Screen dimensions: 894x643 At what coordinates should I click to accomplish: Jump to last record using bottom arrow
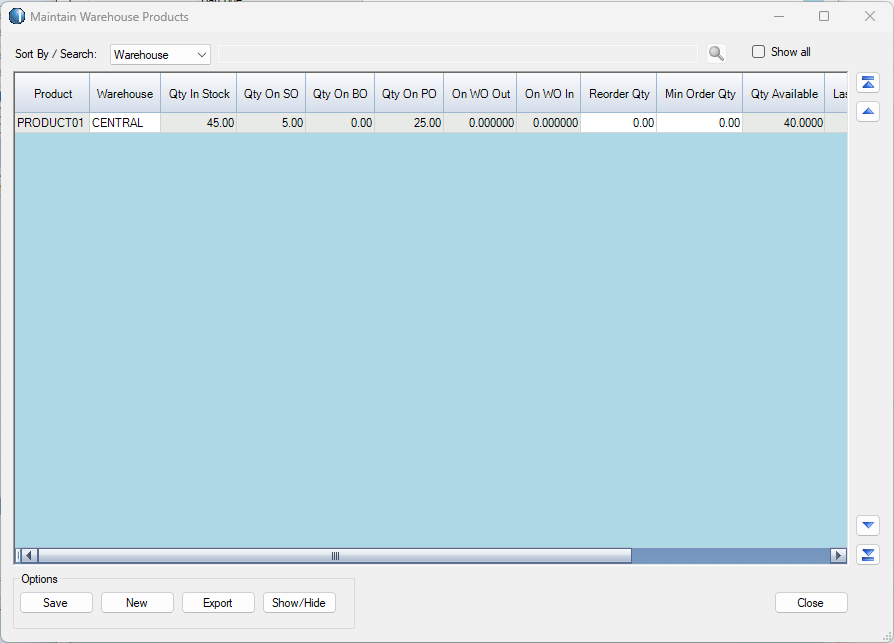click(868, 554)
